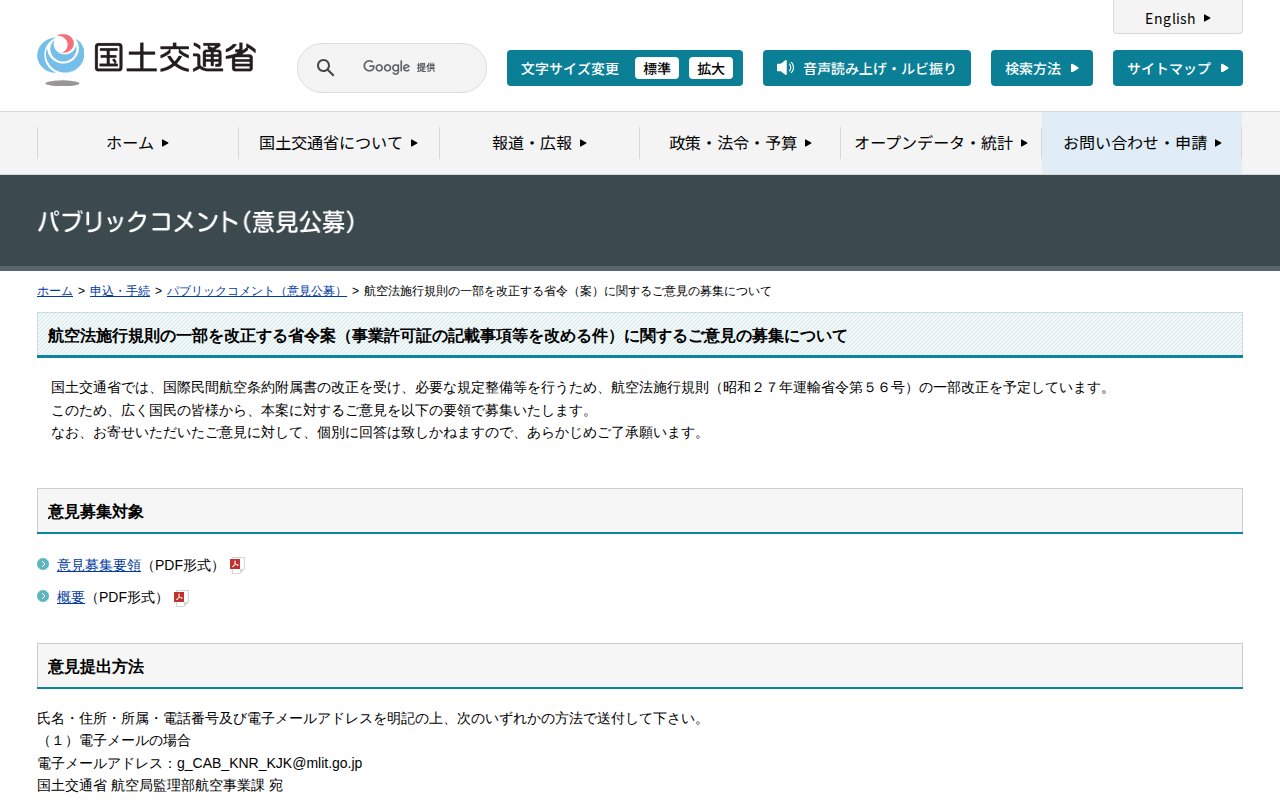Open the サイトマップ page
Image resolution: width=1280 pixels, height=800 pixels.
tap(1178, 68)
